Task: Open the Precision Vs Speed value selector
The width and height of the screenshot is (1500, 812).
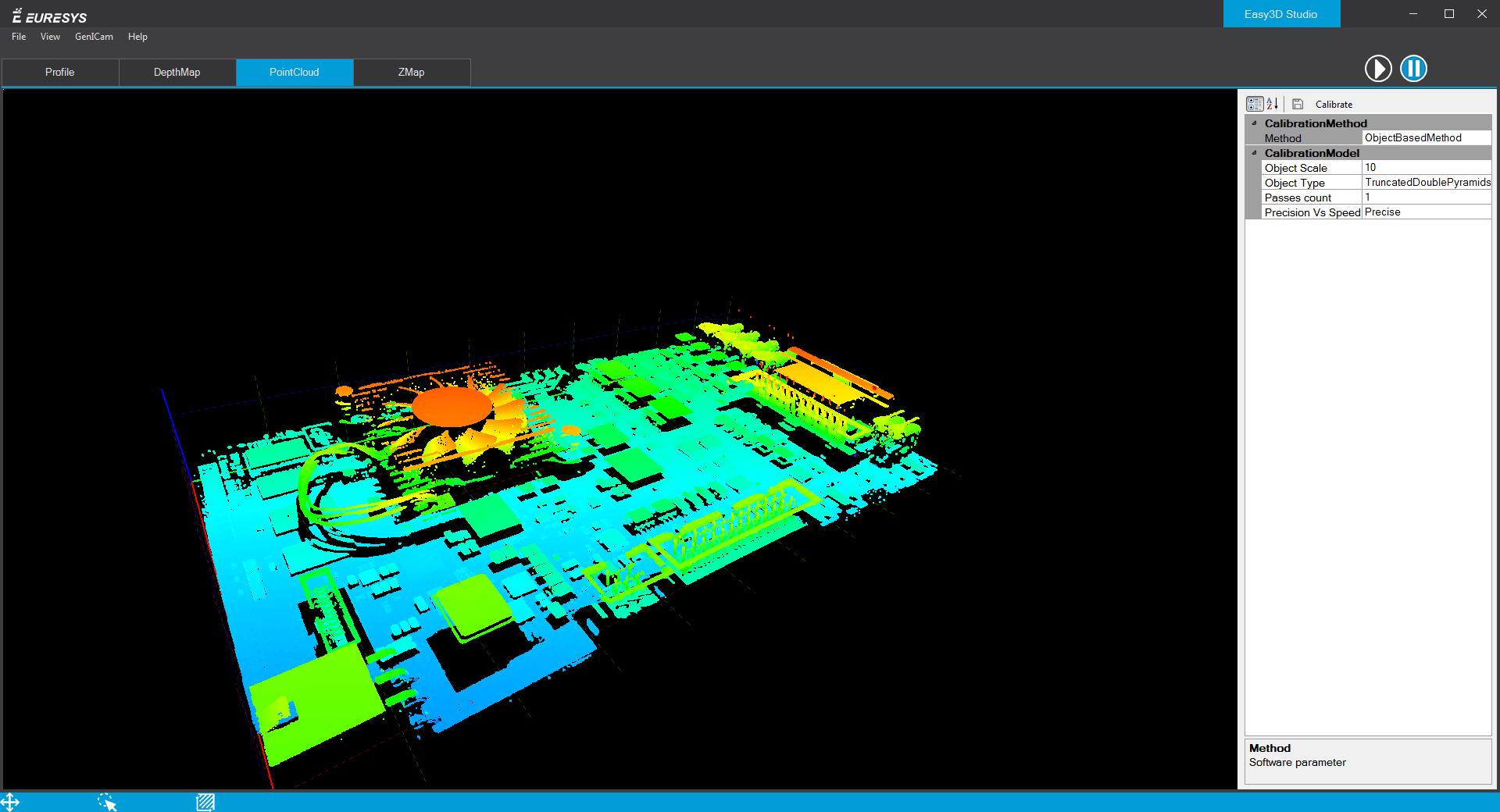Action: (1427, 212)
